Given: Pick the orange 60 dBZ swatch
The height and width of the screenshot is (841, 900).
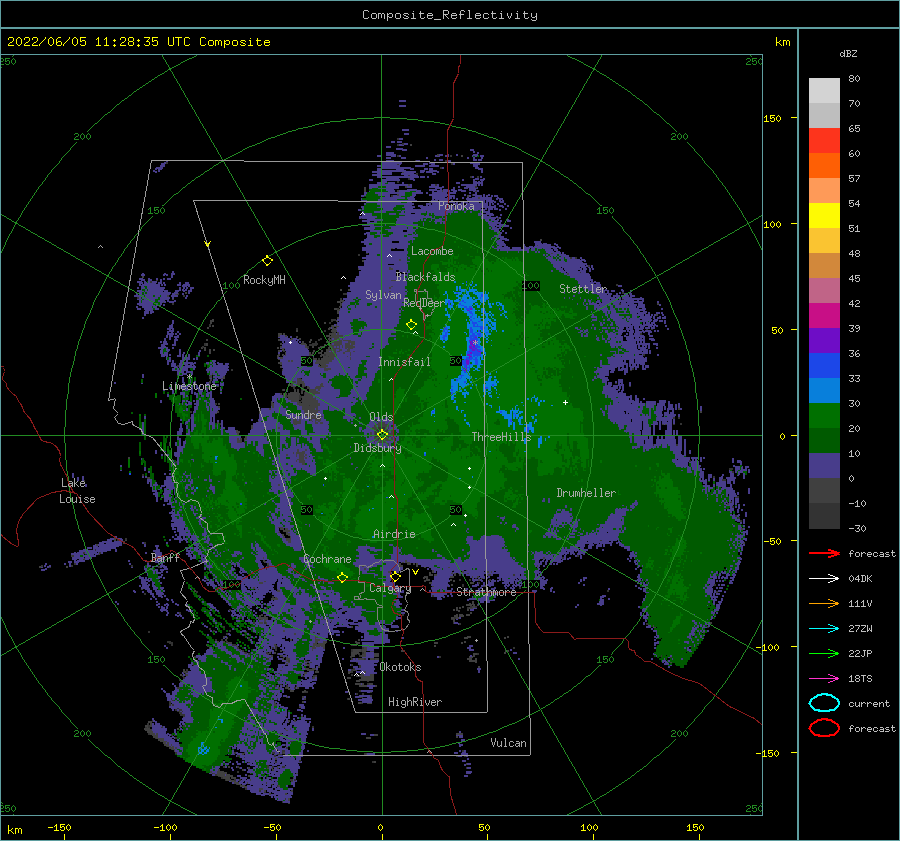Looking at the screenshot, I should coord(824,165).
